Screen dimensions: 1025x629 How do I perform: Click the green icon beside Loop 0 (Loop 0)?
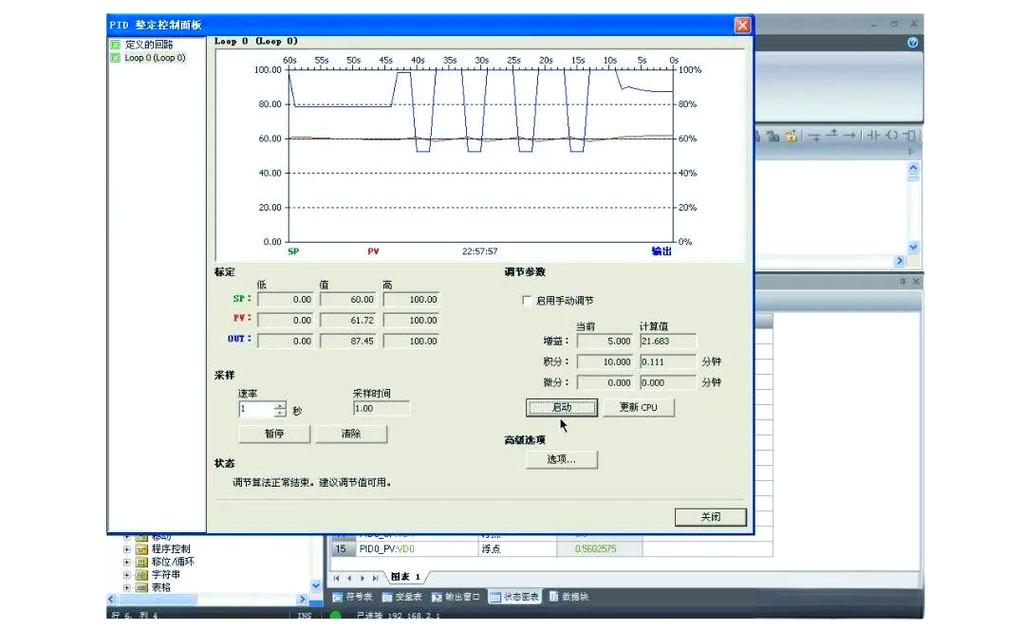116,58
